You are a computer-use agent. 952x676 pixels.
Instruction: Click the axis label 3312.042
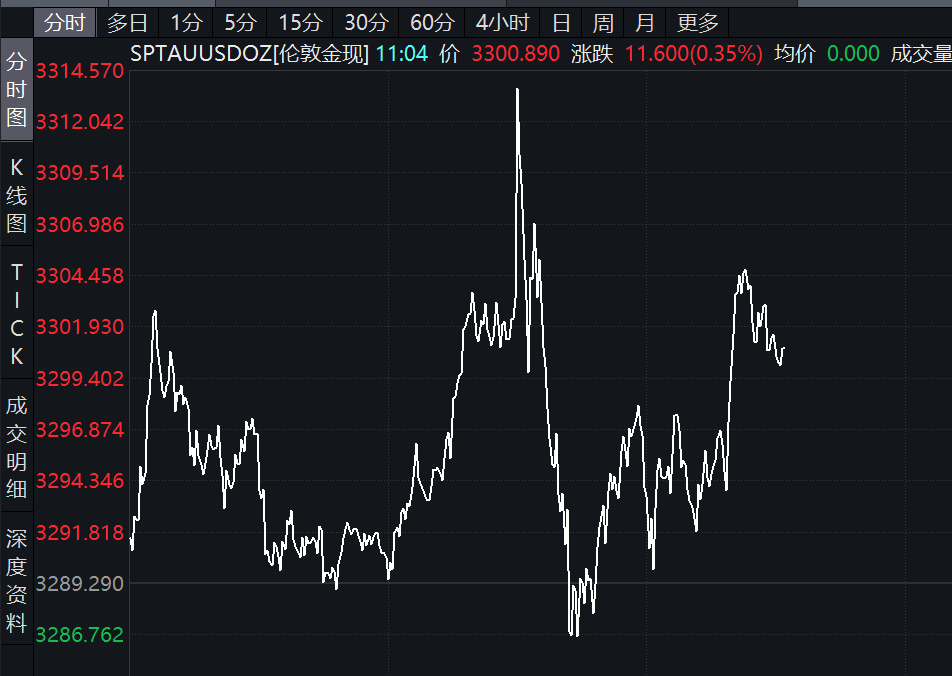pyautogui.click(x=80, y=122)
